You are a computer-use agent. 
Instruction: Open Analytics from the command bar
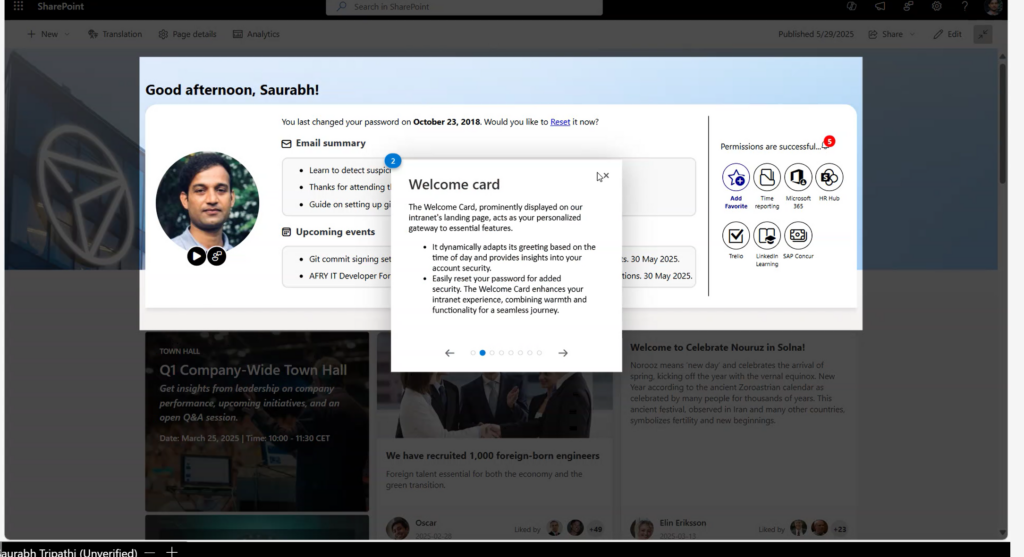point(256,34)
